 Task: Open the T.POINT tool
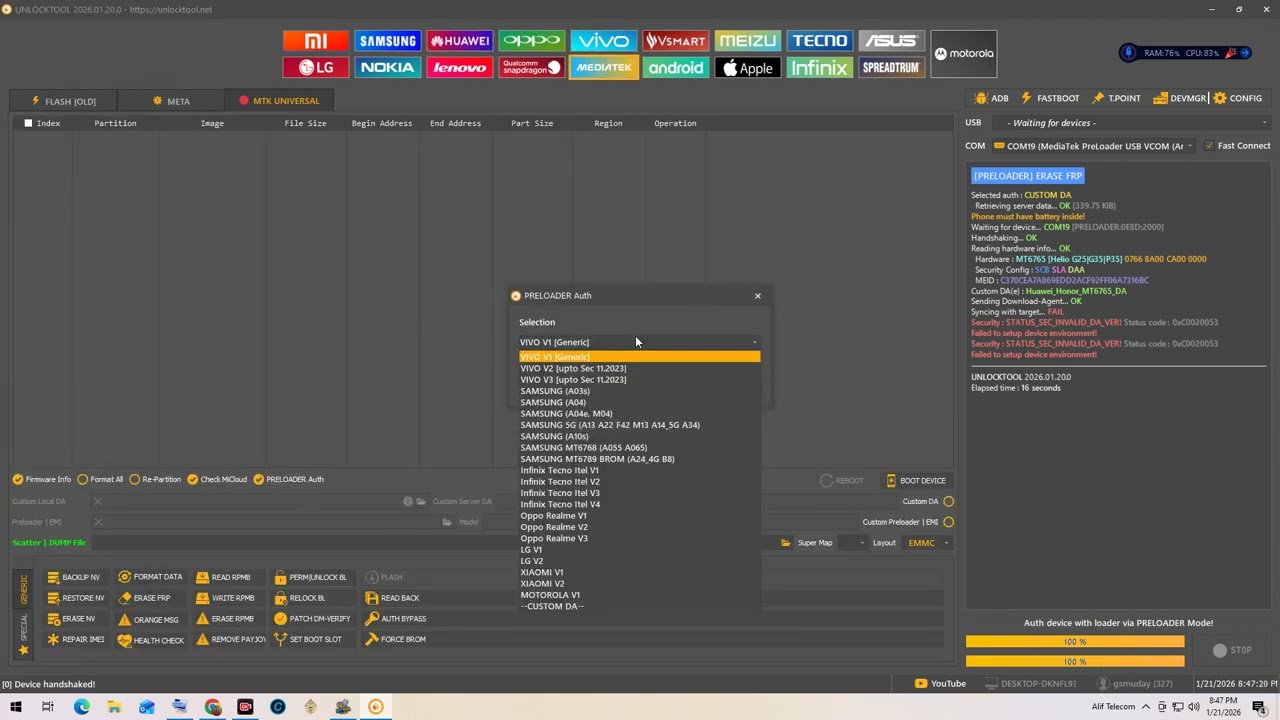(1117, 98)
